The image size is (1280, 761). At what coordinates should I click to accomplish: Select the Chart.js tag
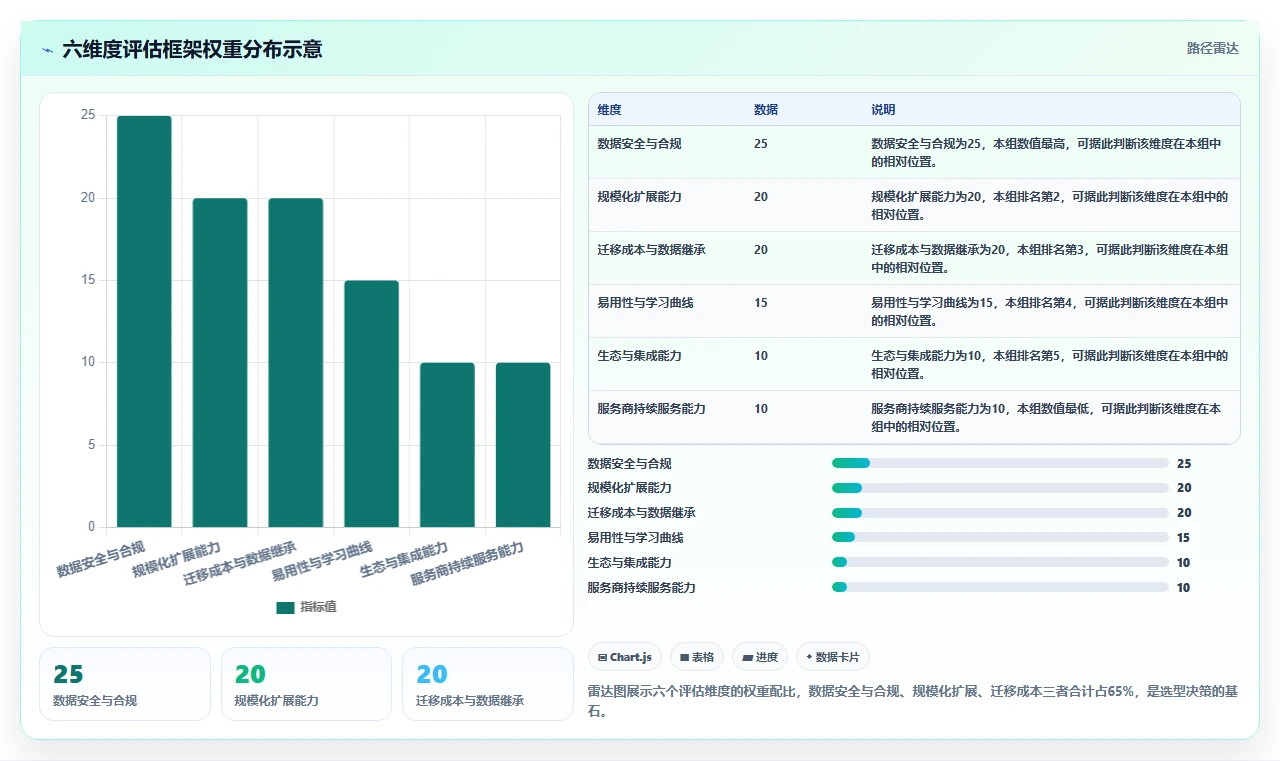(x=625, y=657)
